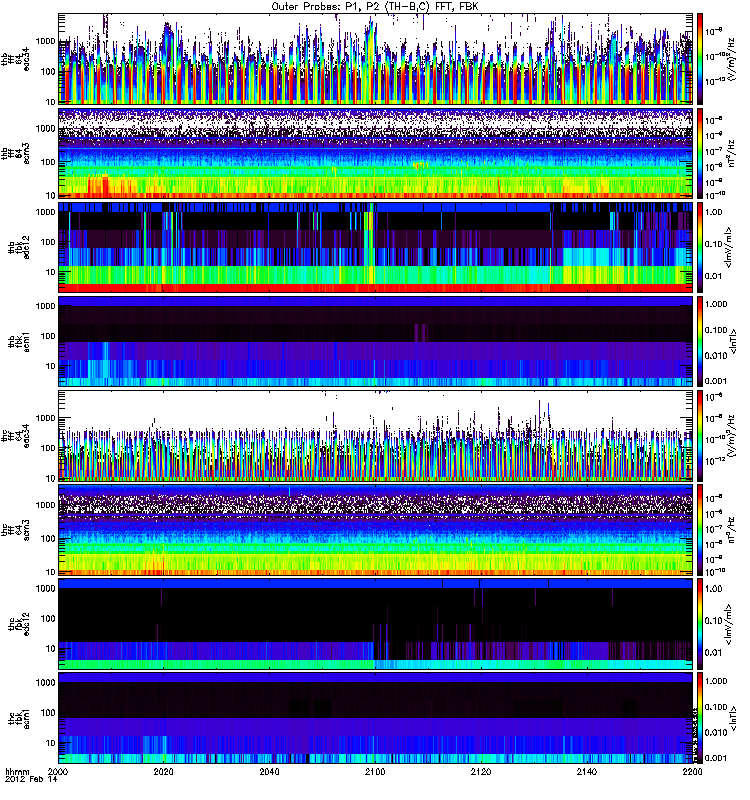Click the 2140 time tick label
The height and width of the screenshot is (800, 750).
coord(586,772)
